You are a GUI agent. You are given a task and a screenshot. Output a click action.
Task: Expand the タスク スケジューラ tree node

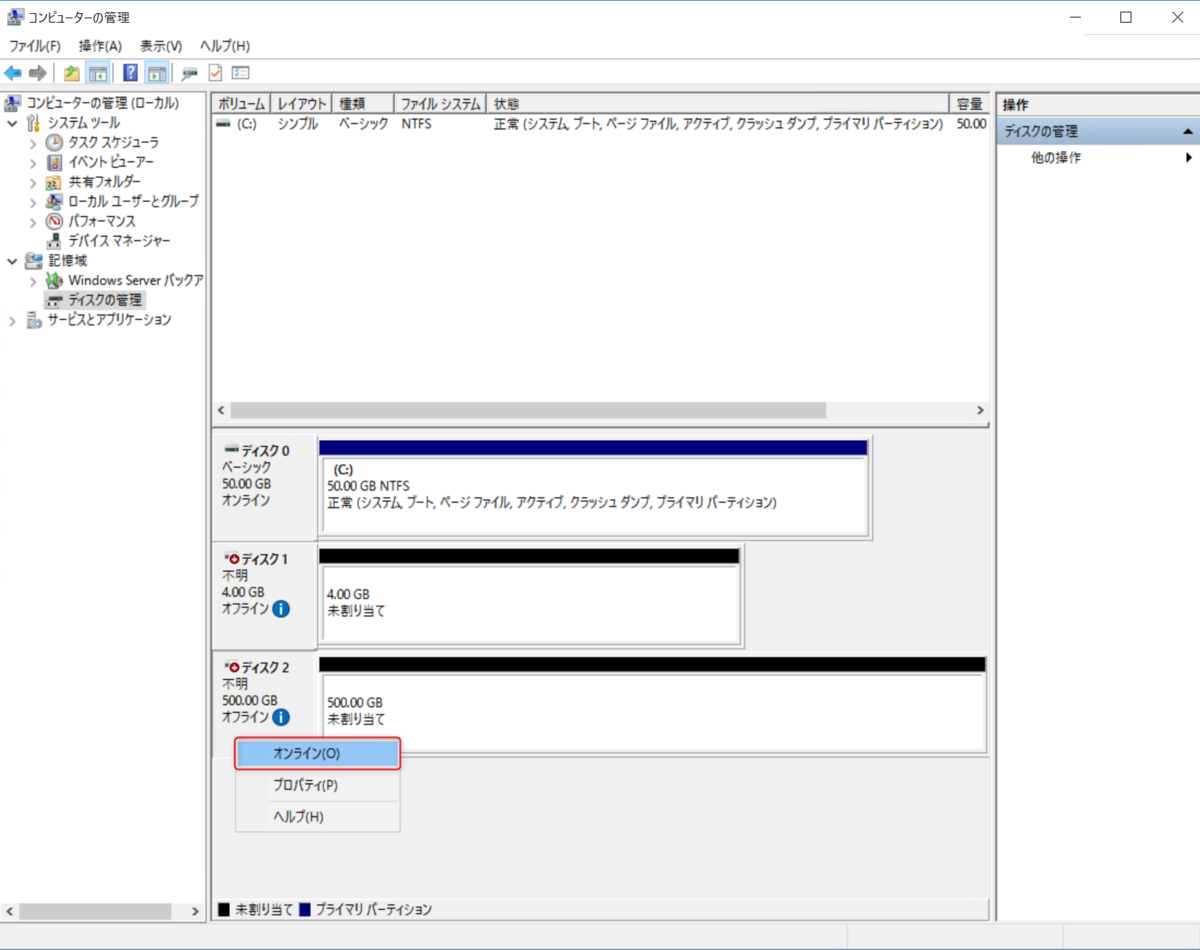click(x=33, y=142)
